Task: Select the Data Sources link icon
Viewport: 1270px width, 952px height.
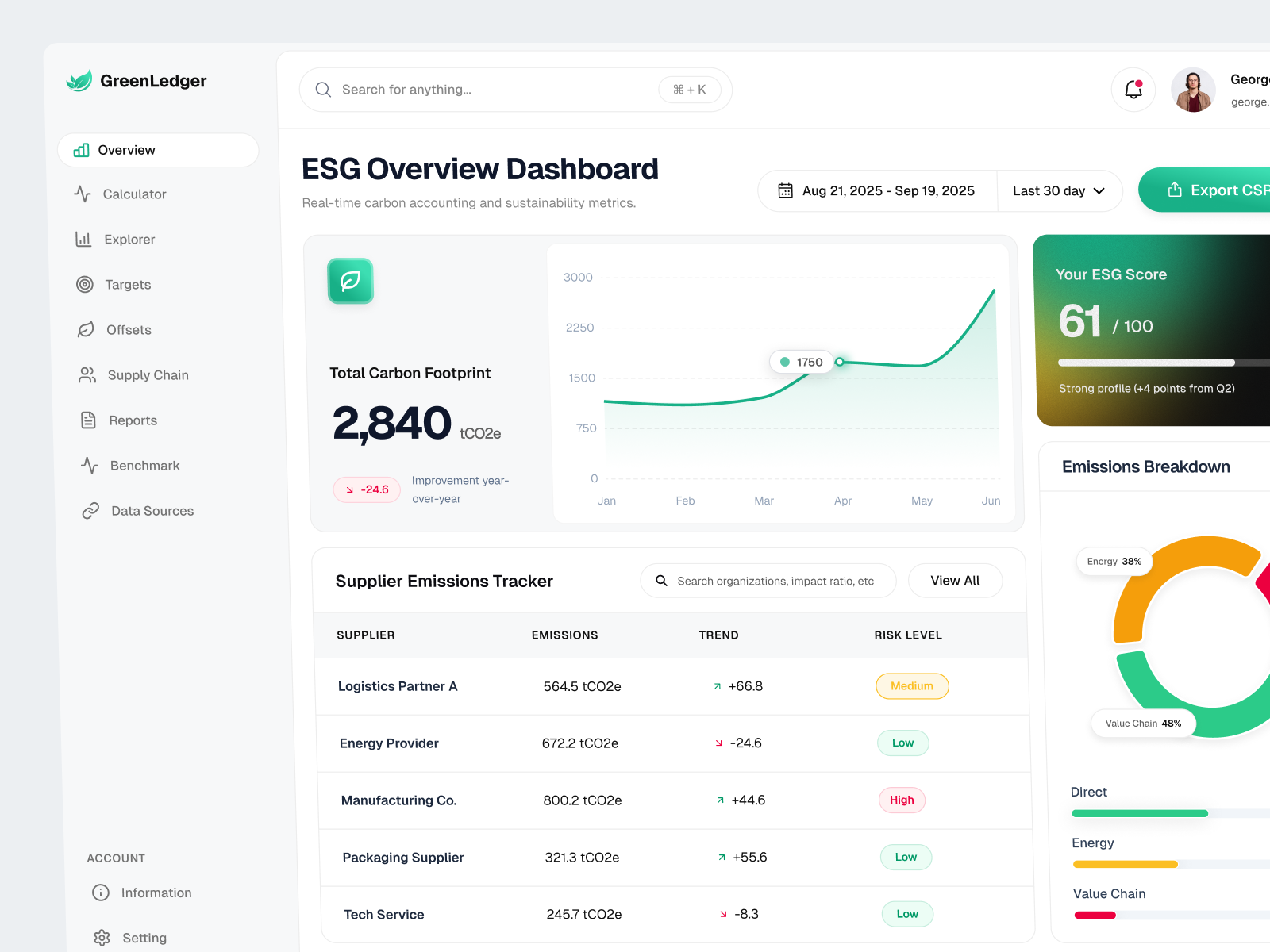Action: pyautogui.click(x=90, y=510)
